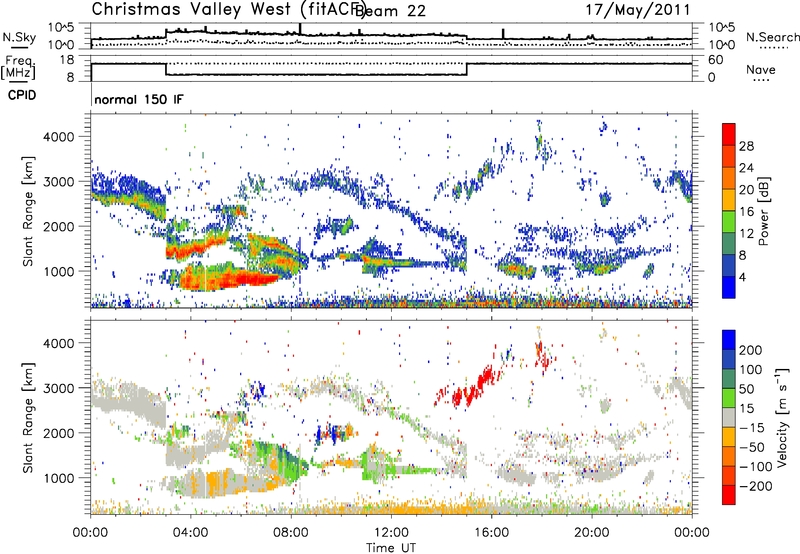Click the tall noise spike near 08:00 in N.Sky plot
800x554 pixels.
click(x=300, y=29)
